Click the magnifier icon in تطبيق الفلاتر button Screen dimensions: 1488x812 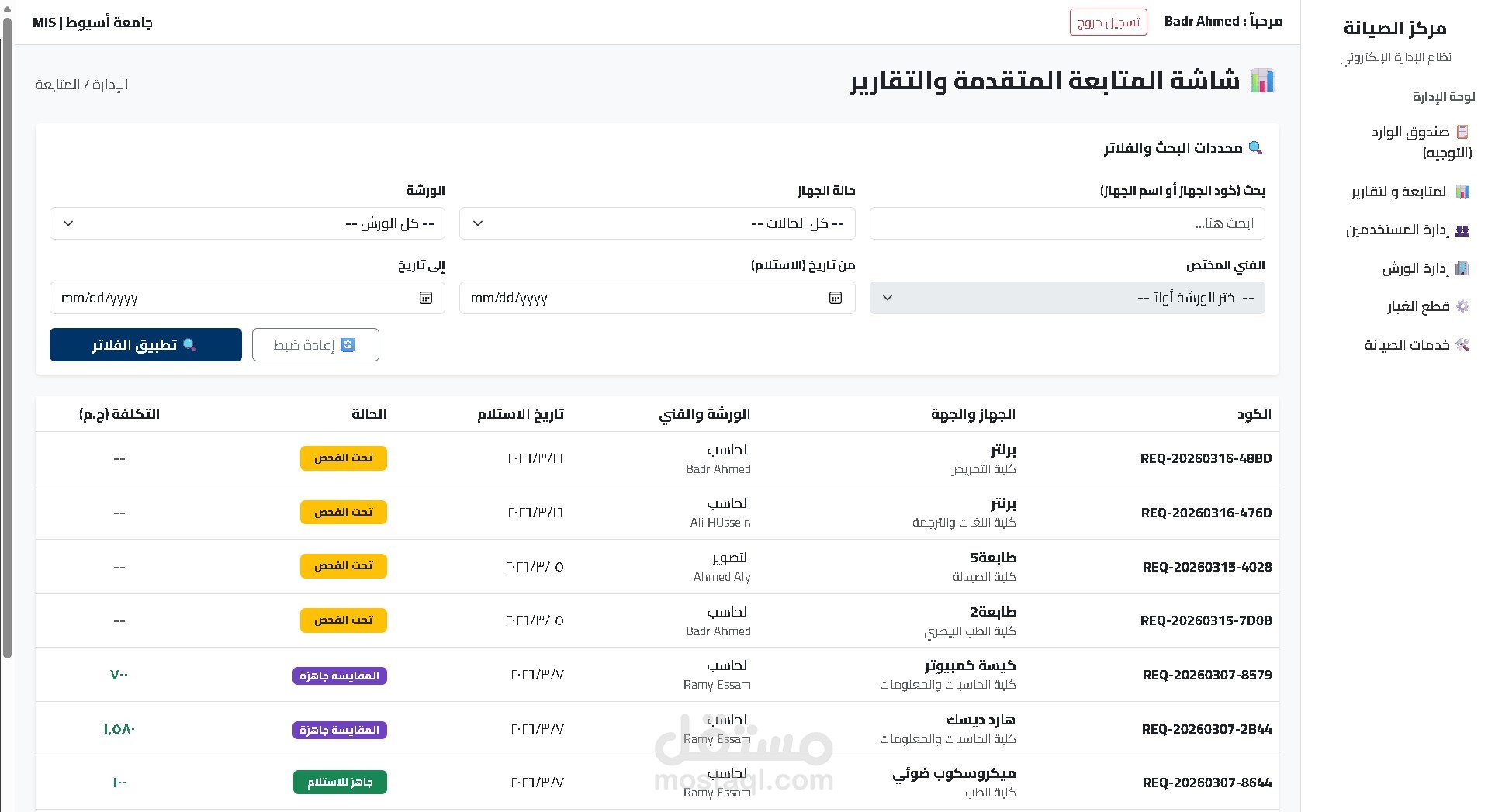pos(189,345)
